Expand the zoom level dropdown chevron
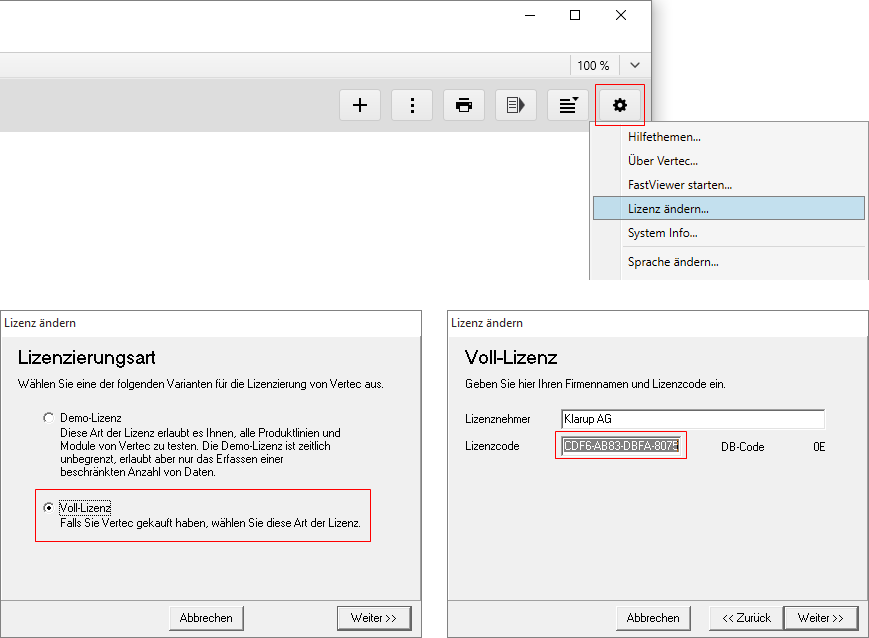 634,65
